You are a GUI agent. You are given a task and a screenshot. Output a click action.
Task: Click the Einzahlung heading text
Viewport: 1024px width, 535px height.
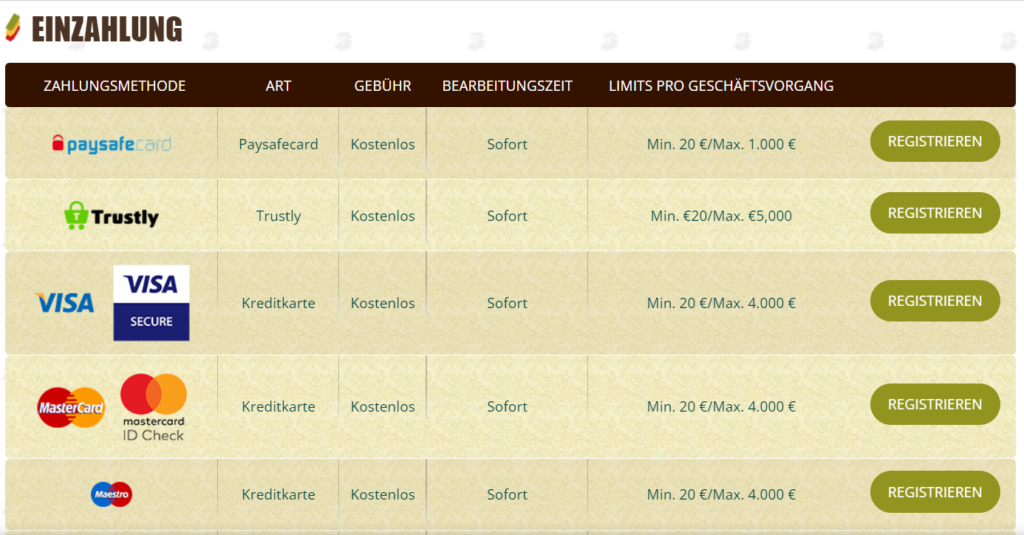107,29
